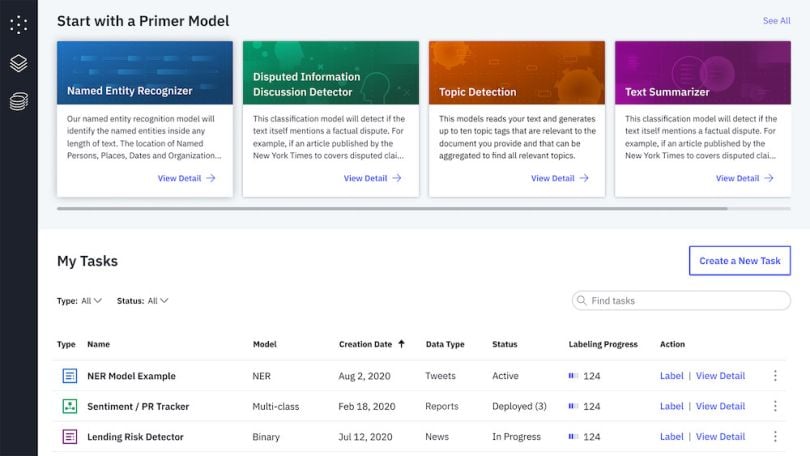Click NER Model Example document type icon

[x=70, y=375]
